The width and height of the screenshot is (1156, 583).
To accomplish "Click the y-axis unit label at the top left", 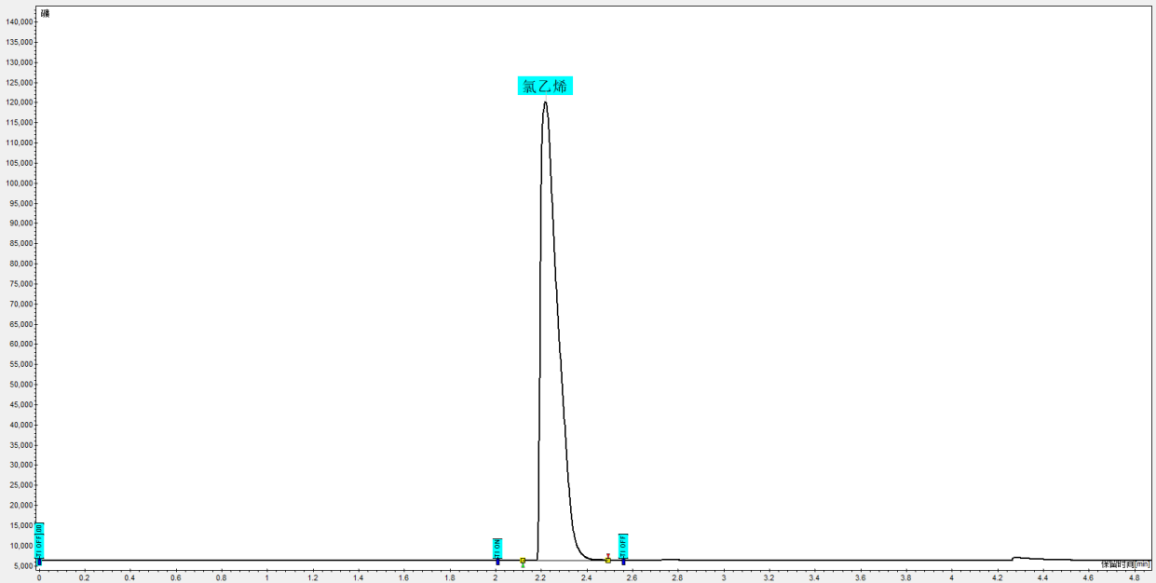I will (x=45, y=13).
